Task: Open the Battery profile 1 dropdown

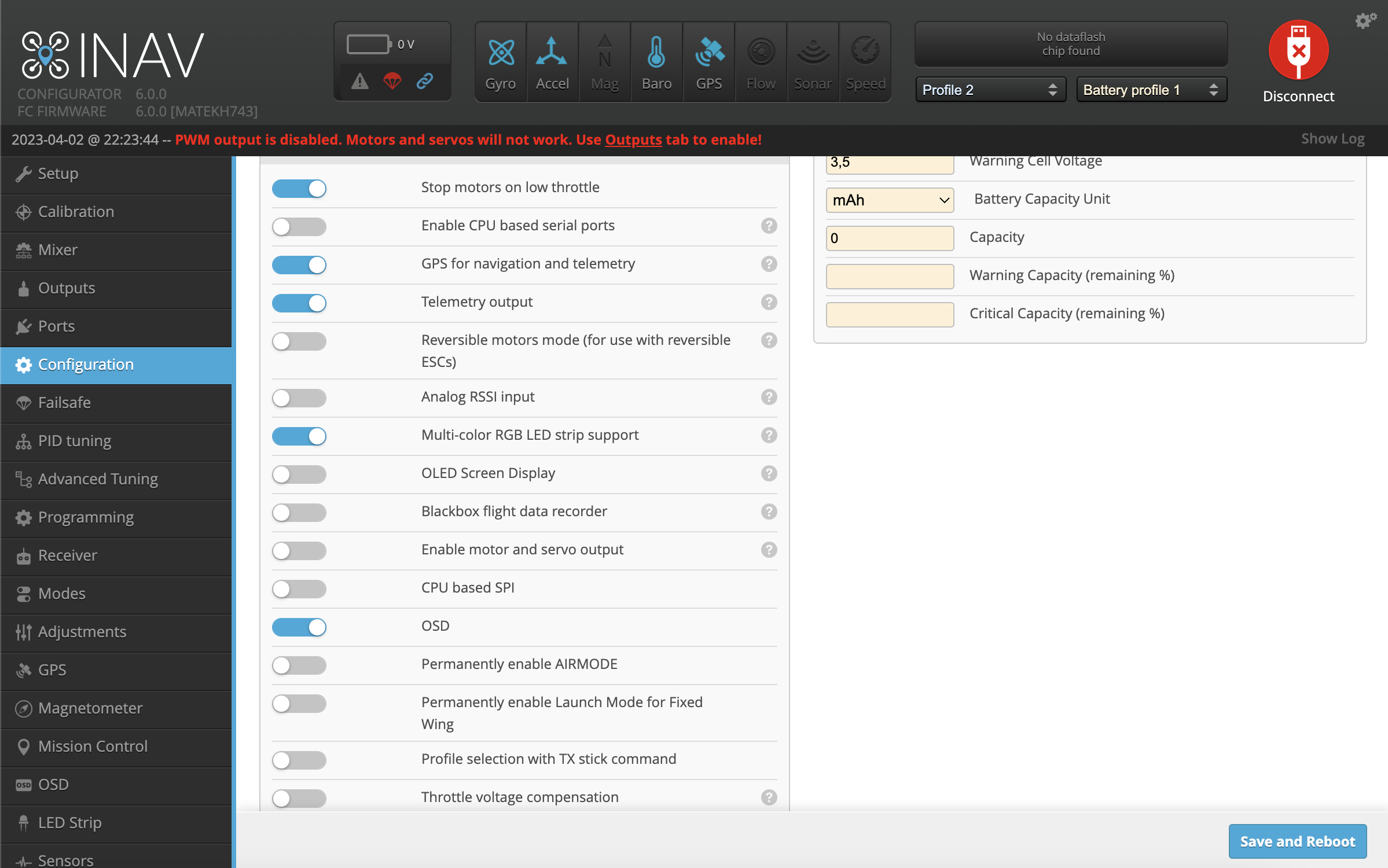Action: coord(1151,89)
